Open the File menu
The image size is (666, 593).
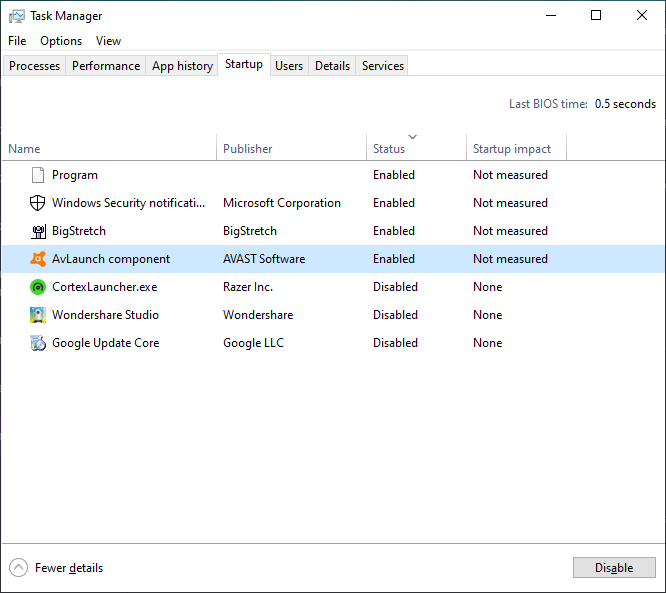click(x=17, y=41)
